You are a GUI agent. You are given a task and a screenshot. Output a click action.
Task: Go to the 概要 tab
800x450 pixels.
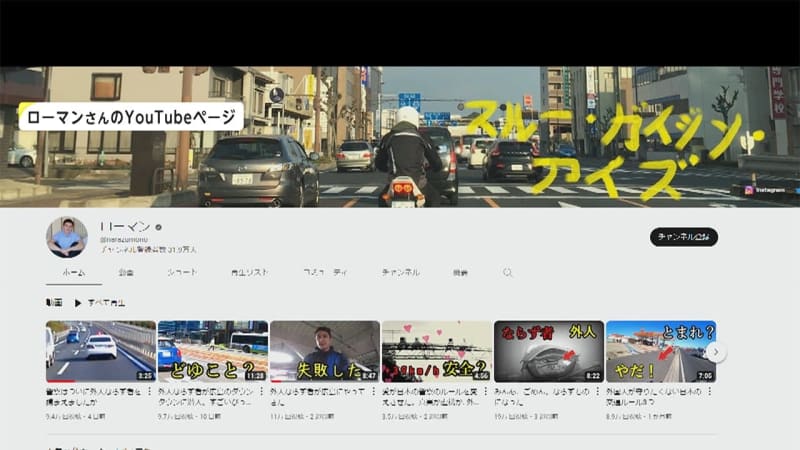(460, 272)
